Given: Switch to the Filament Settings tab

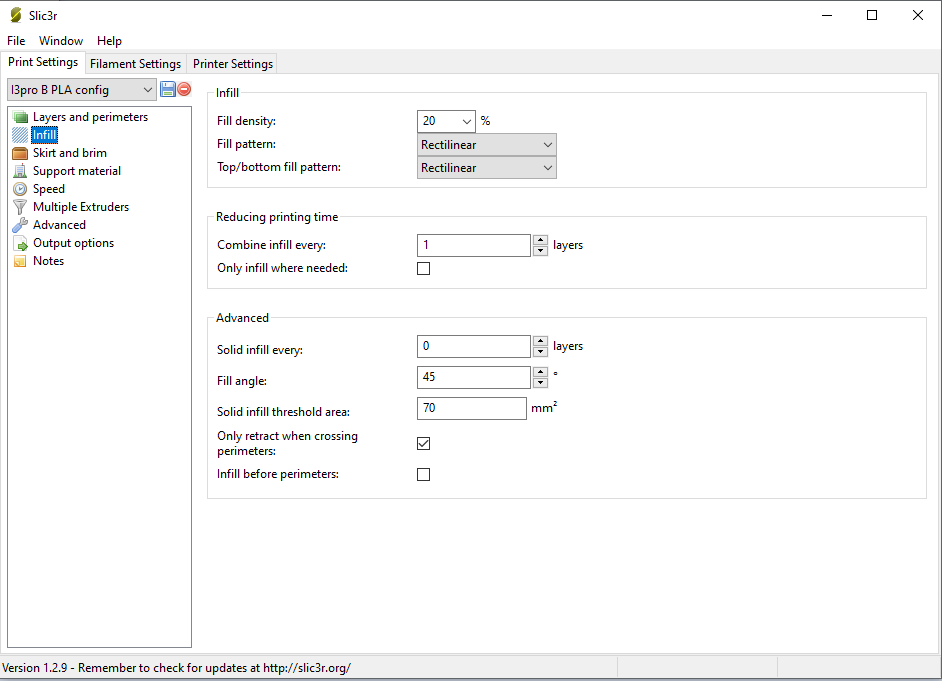Looking at the screenshot, I should 135,64.
